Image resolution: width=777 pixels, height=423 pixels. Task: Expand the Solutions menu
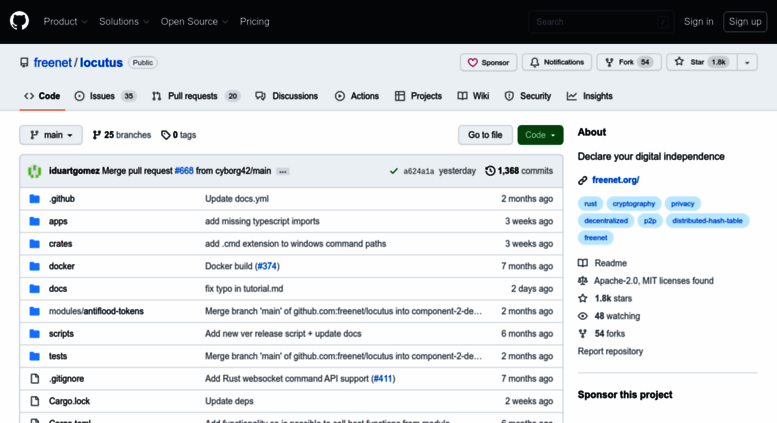point(124,21)
